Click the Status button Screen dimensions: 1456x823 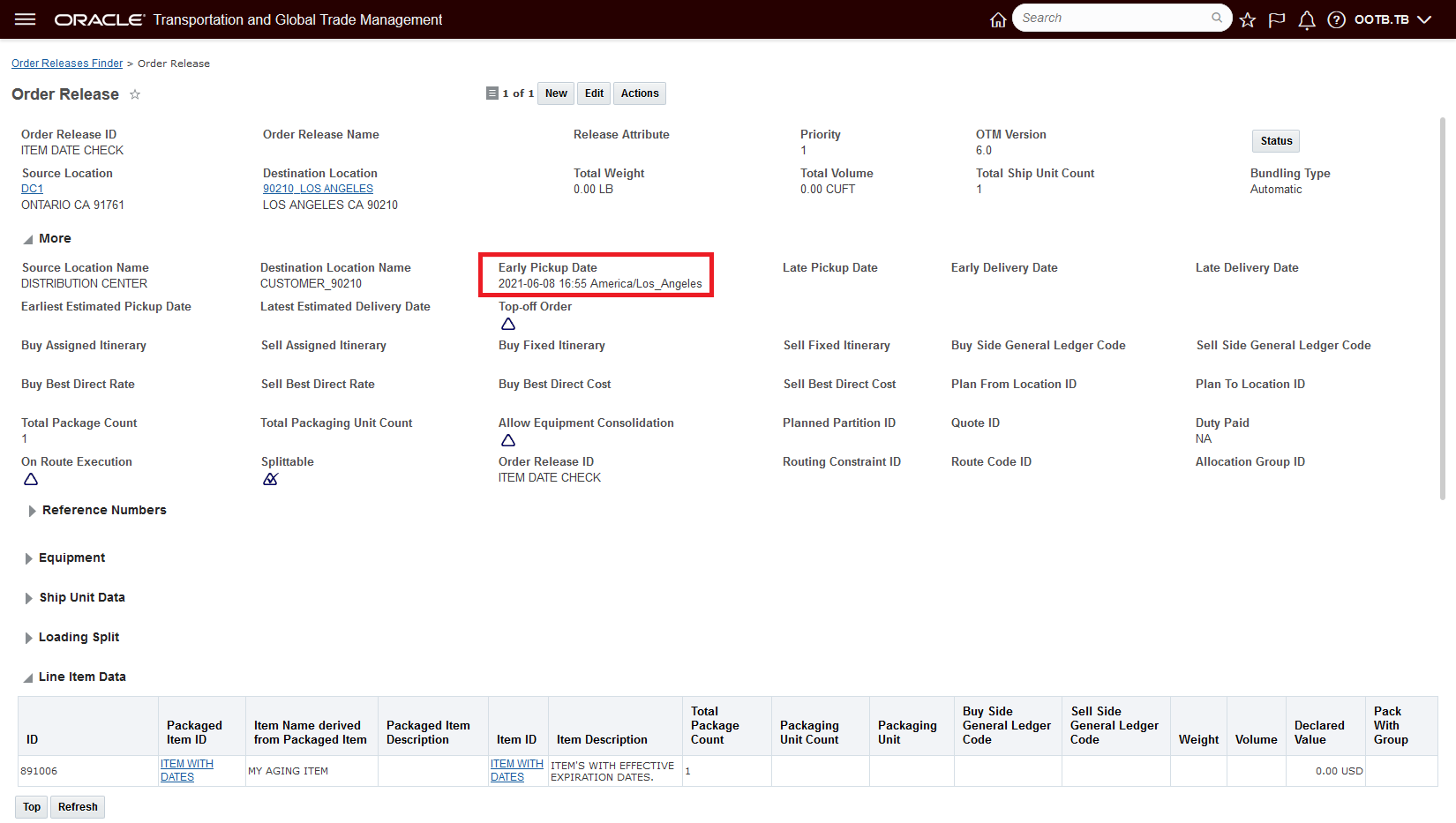point(1276,141)
